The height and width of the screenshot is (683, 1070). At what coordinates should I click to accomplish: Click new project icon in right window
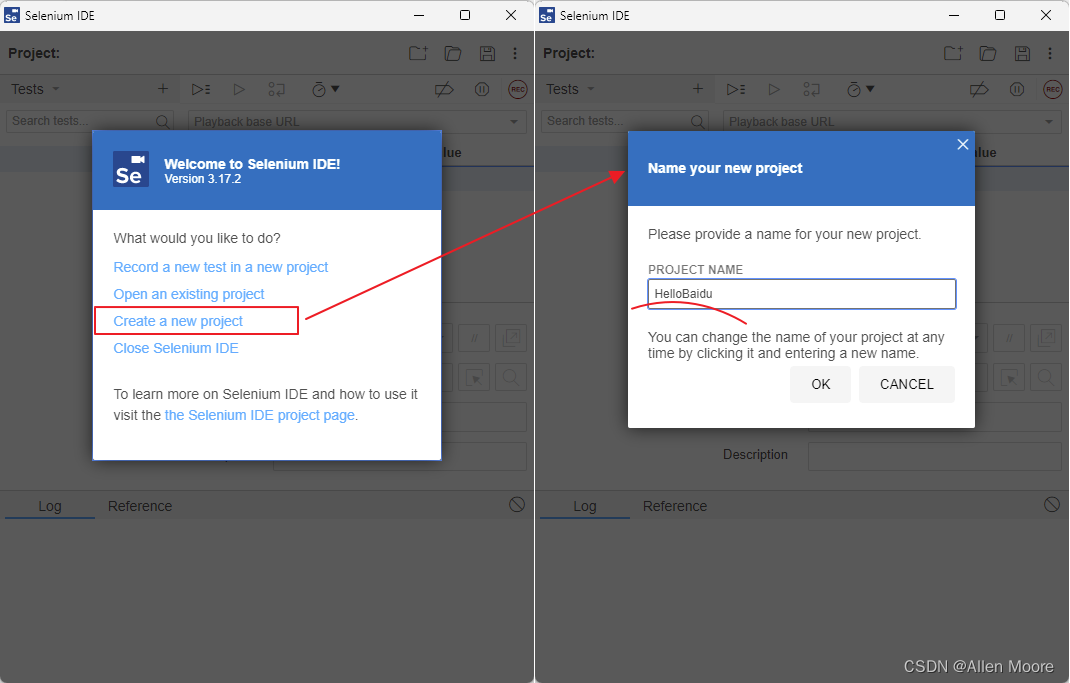pos(953,53)
